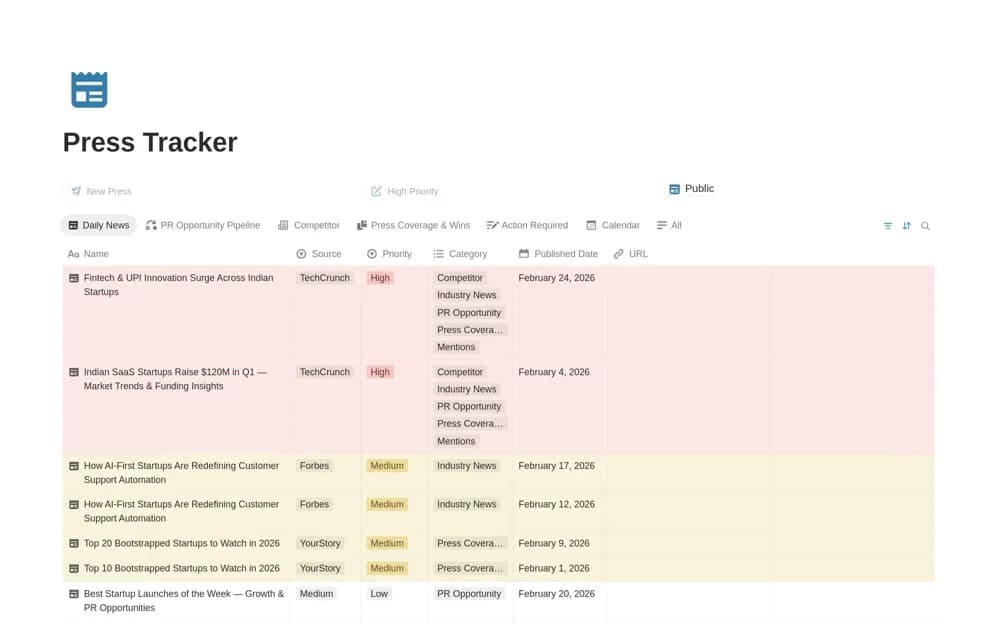1000x624 pixels.
Task: Open the Competitor view tab
Action: [x=309, y=225]
